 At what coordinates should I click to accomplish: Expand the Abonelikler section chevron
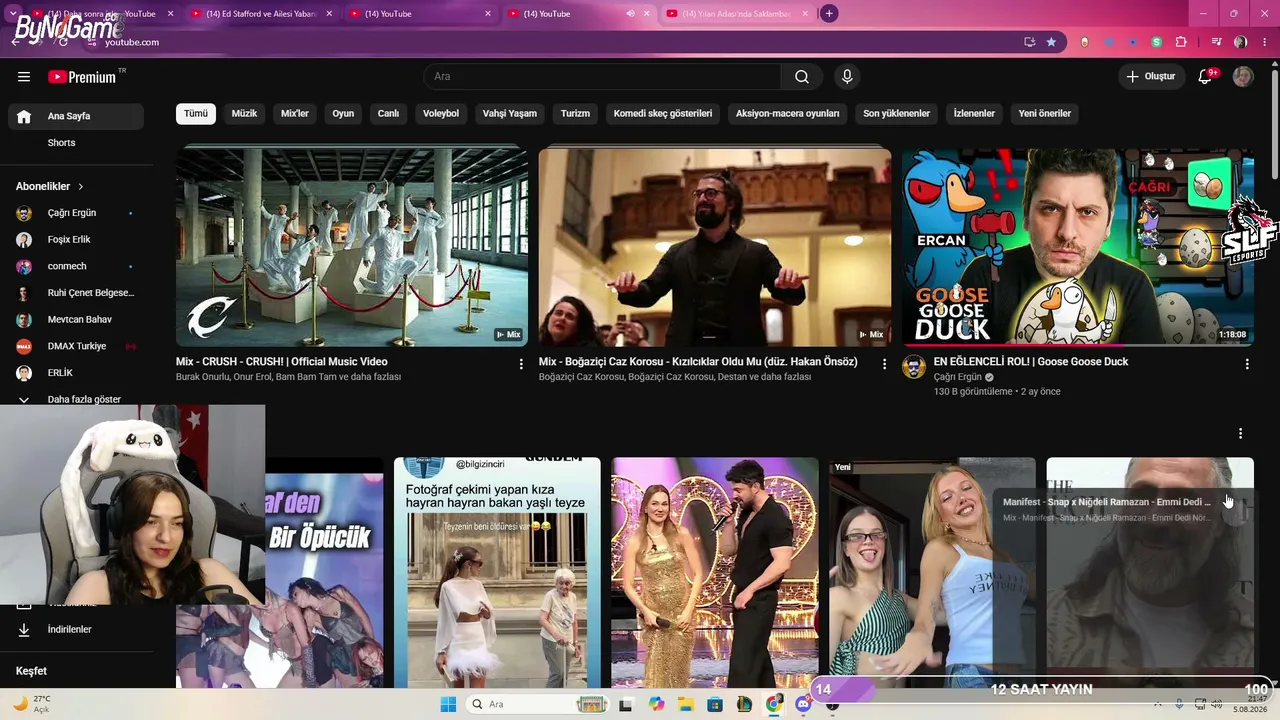click(81, 187)
